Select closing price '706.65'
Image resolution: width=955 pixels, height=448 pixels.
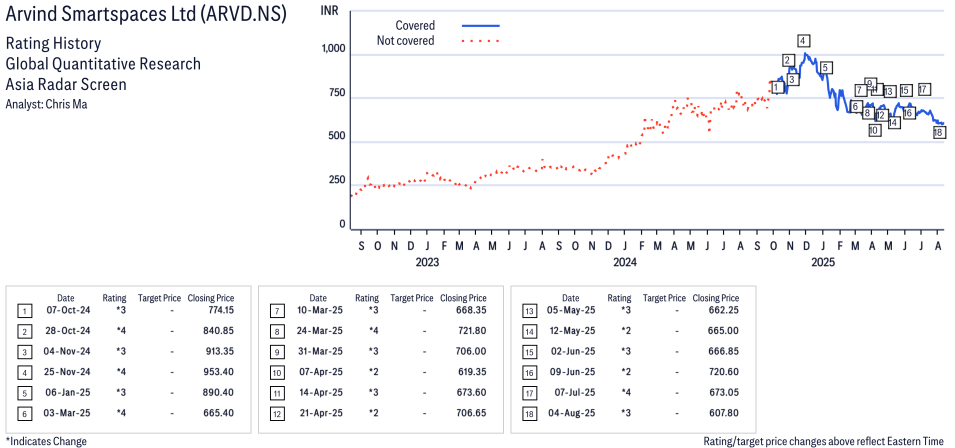[x=473, y=413]
